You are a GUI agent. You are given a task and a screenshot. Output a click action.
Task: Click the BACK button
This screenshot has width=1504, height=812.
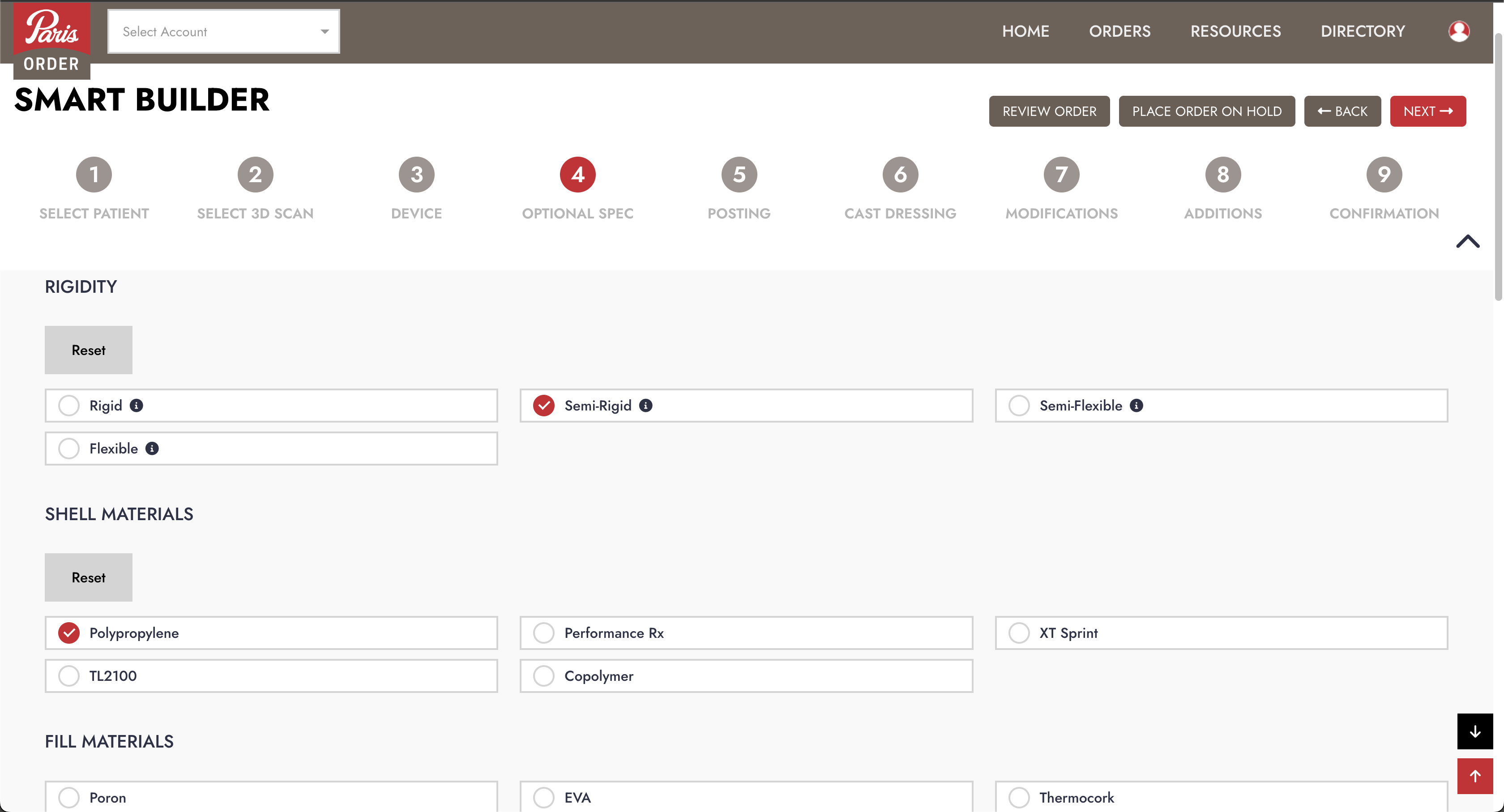[x=1342, y=111]
